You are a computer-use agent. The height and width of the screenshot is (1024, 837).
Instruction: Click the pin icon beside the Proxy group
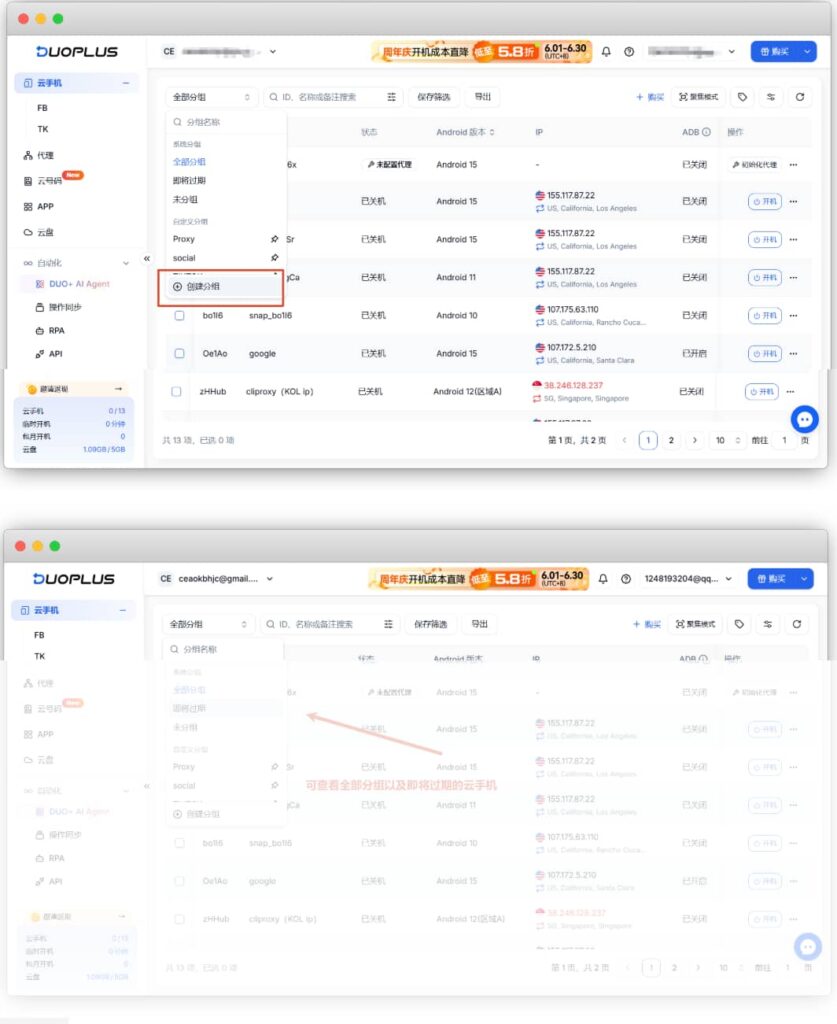[274, 239]
